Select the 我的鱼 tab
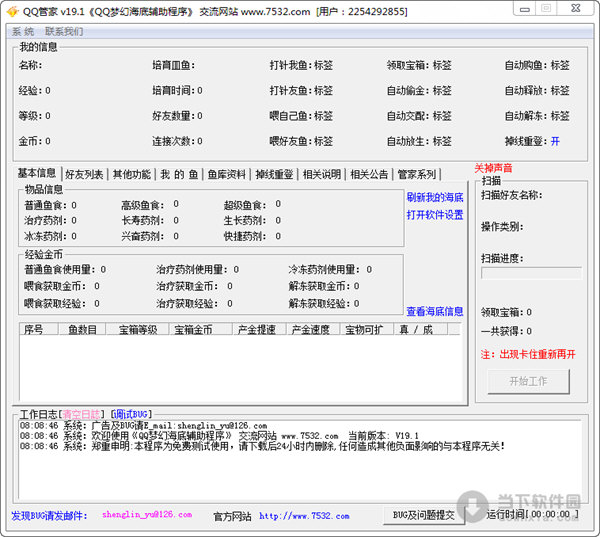This screenshot has height=537, width=600. (179, 175)
